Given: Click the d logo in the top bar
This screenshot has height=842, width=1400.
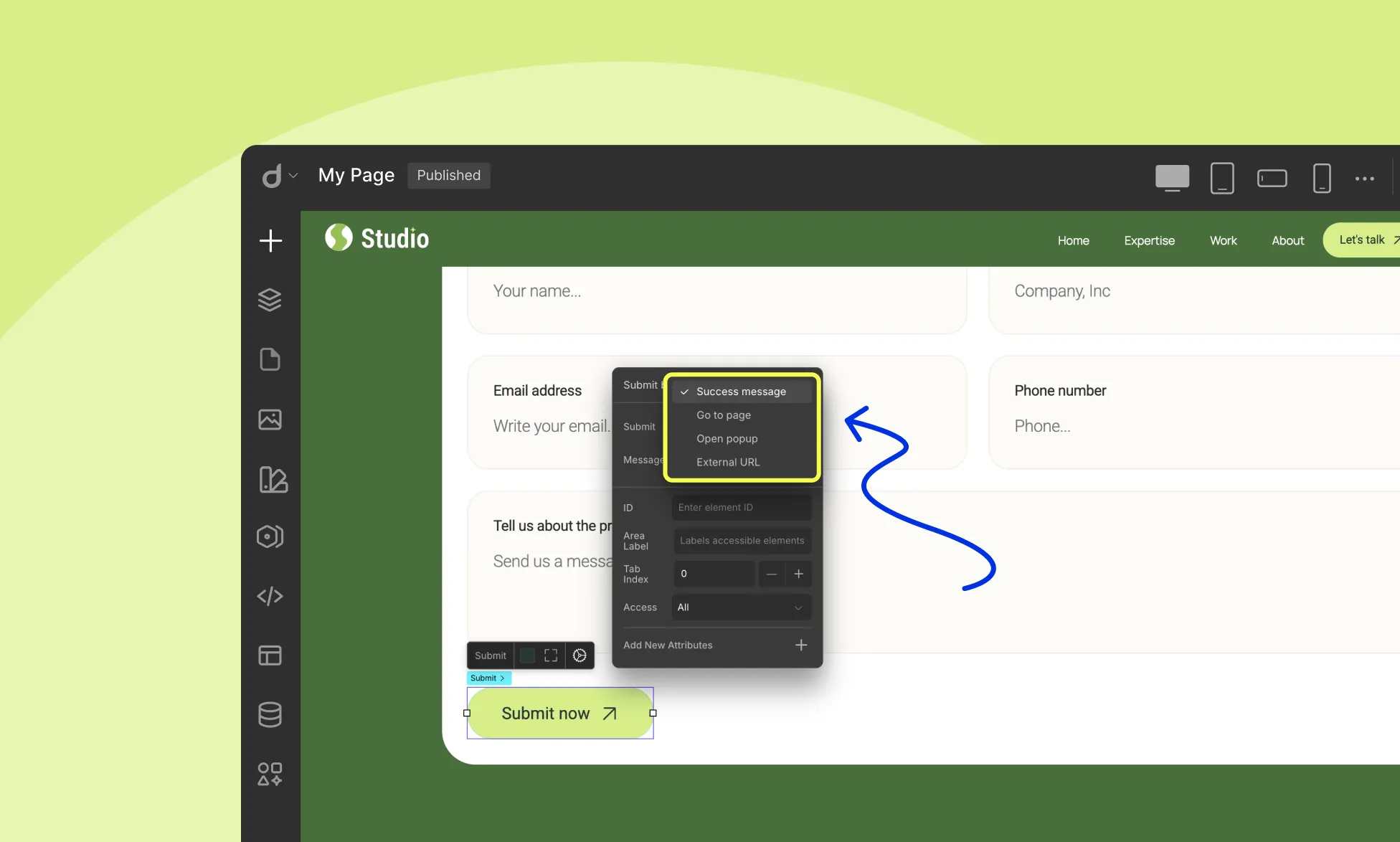Looking at the screenshot, I should (272, 176).
